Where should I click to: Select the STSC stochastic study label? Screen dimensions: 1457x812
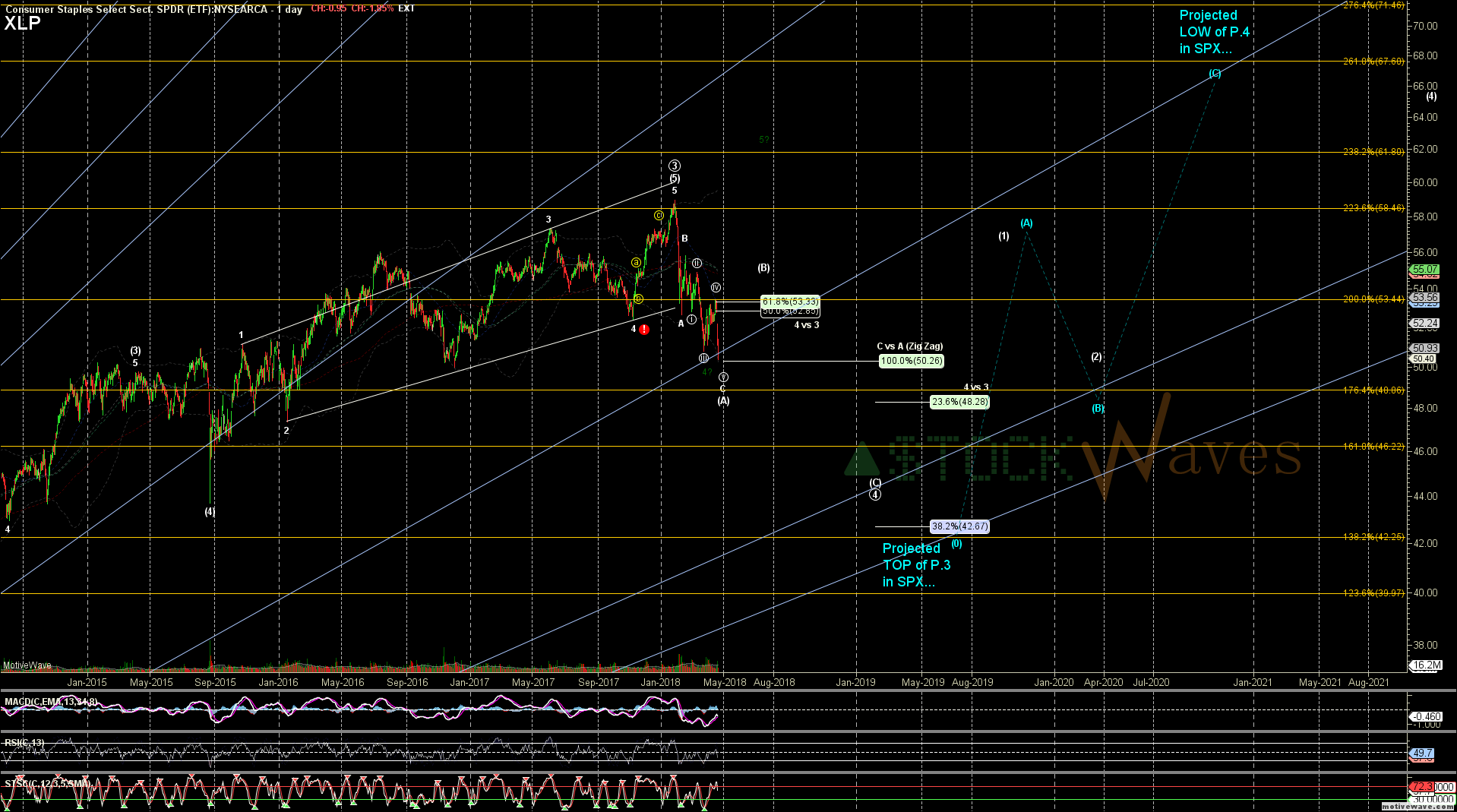pyautogui.click(x=47, y=784)
